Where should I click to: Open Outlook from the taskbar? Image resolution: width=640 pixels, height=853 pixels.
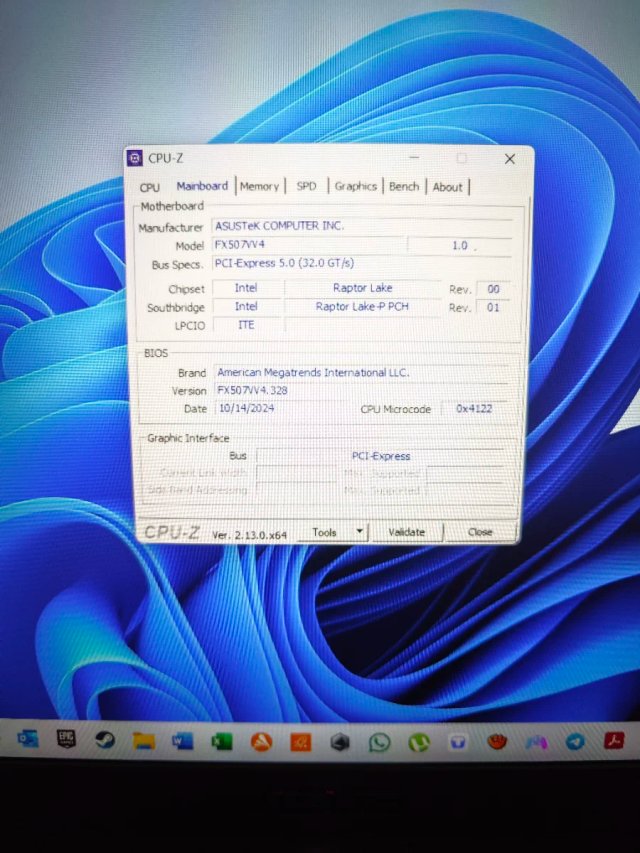pos(28,739)
